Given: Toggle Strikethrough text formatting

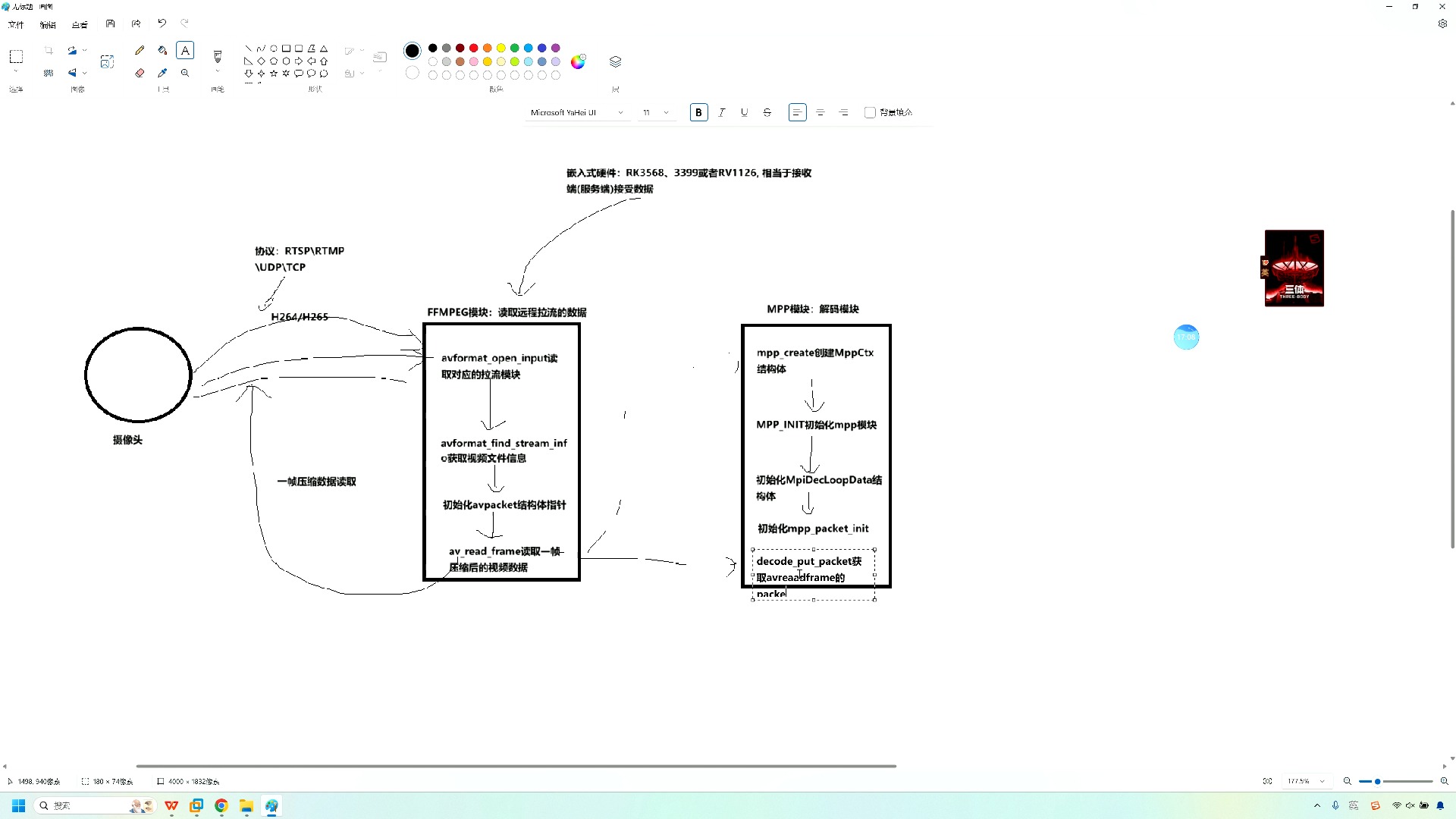Looking at the screenshot, I should [767, 112].
